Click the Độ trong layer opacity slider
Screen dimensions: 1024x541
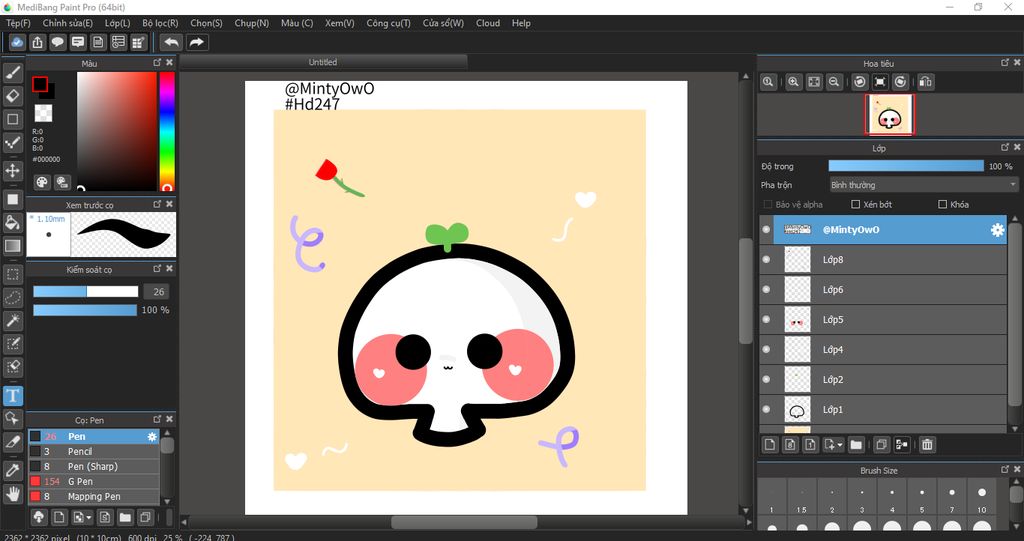point(906,166)
